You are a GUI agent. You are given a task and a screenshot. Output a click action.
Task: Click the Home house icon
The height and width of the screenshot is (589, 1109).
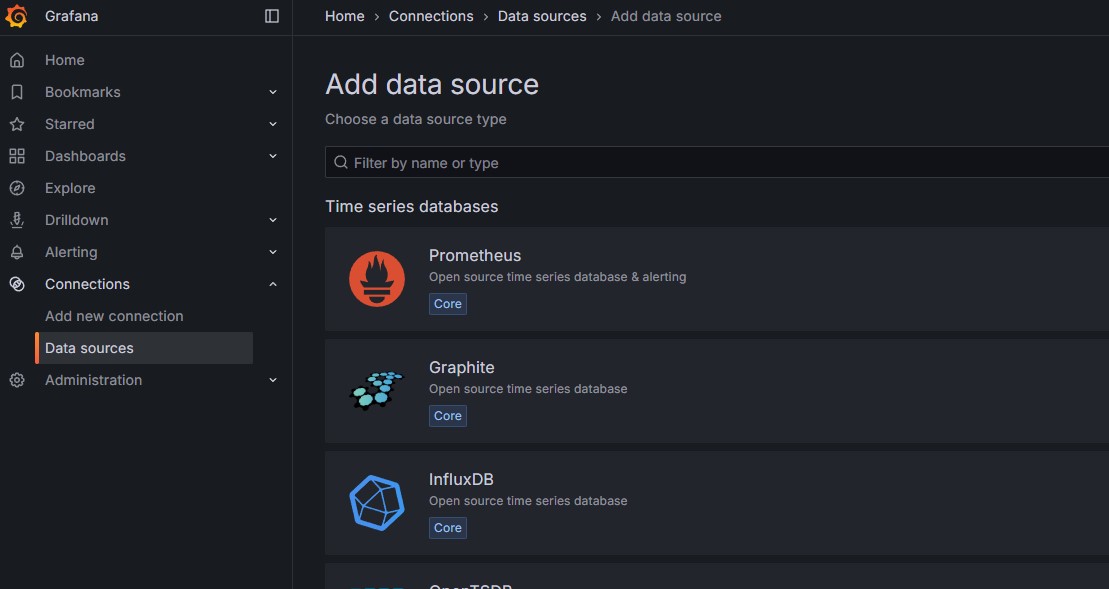[x=16, y=59]
